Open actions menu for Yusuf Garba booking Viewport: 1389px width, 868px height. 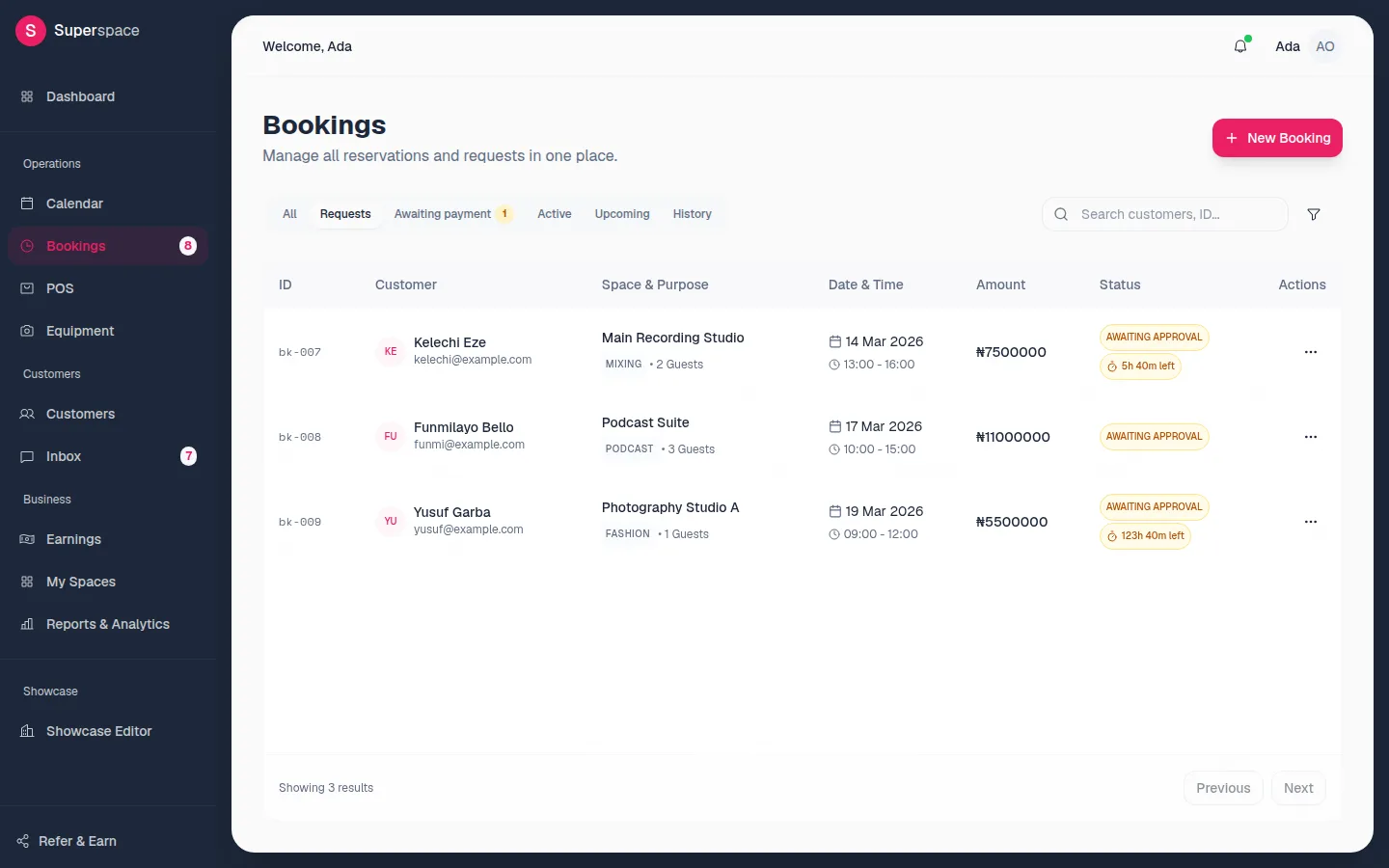point(1311,522)
